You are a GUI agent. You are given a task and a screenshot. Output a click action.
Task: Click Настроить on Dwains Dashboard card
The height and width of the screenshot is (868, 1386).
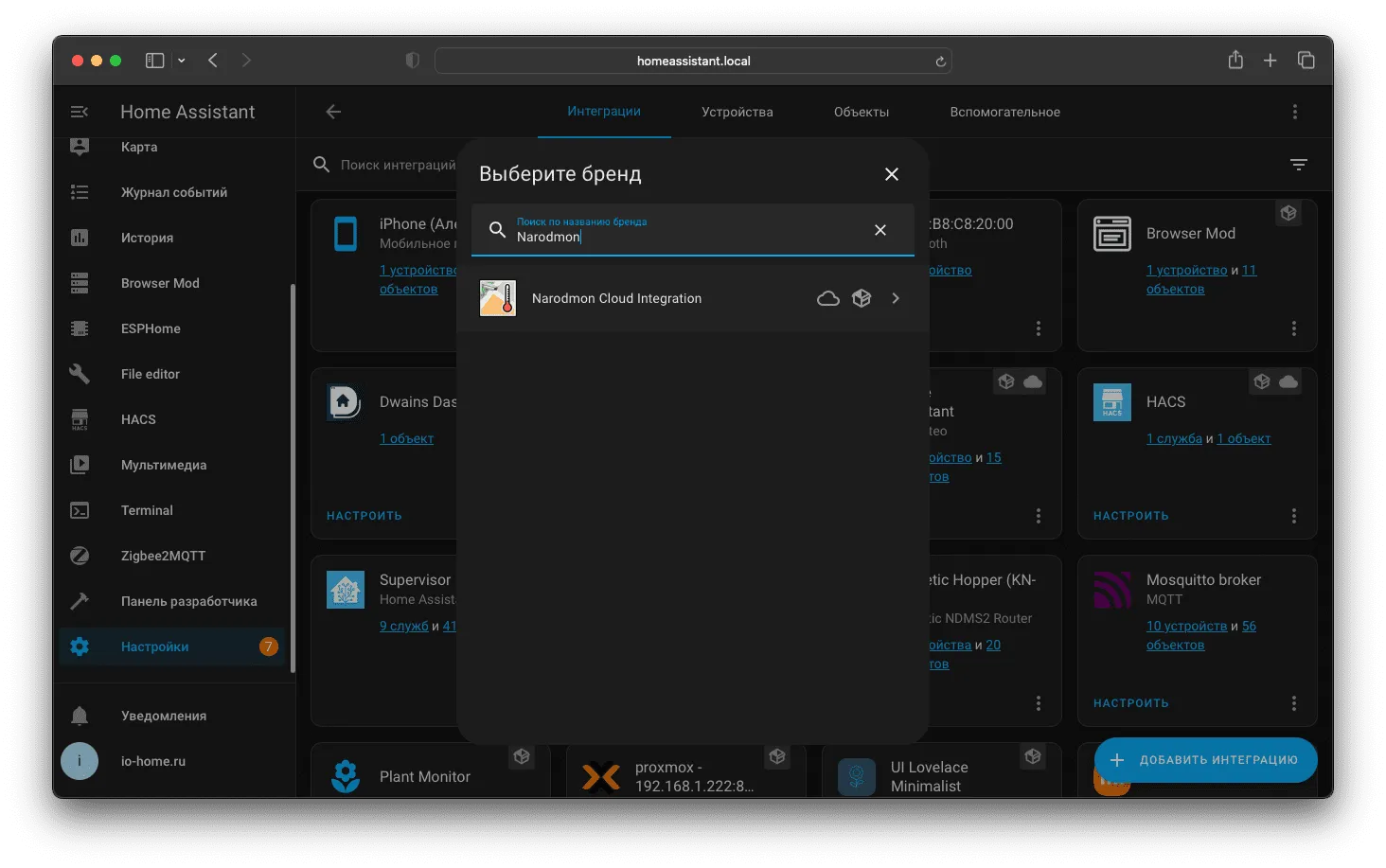pos(364,516)
